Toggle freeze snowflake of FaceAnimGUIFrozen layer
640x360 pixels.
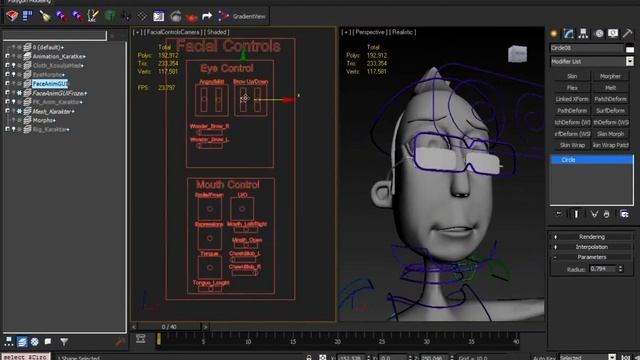point(19,93)
